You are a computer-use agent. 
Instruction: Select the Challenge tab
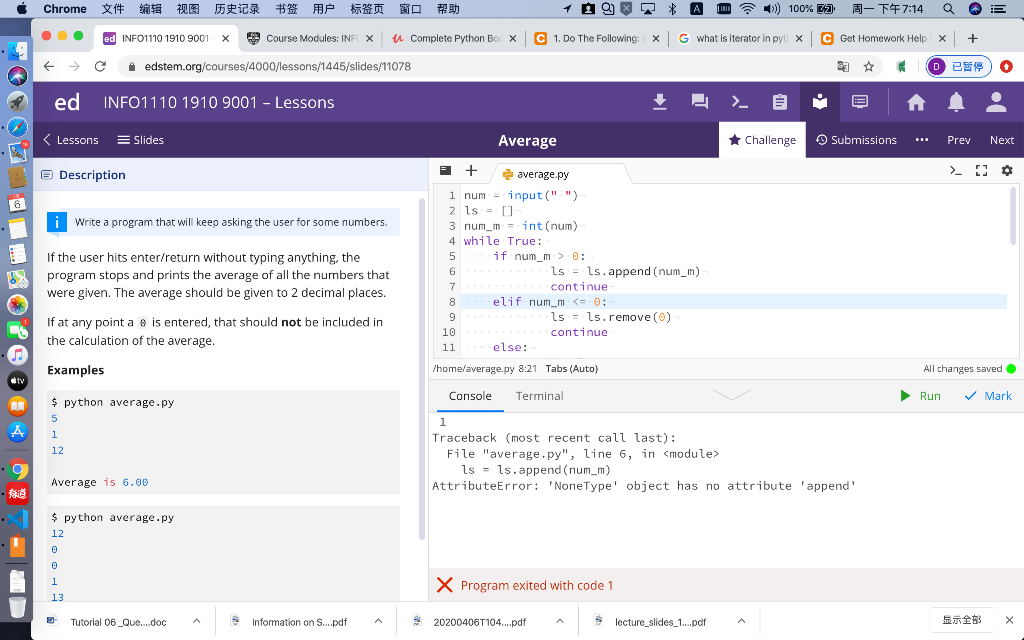click(x=762, y=140)
